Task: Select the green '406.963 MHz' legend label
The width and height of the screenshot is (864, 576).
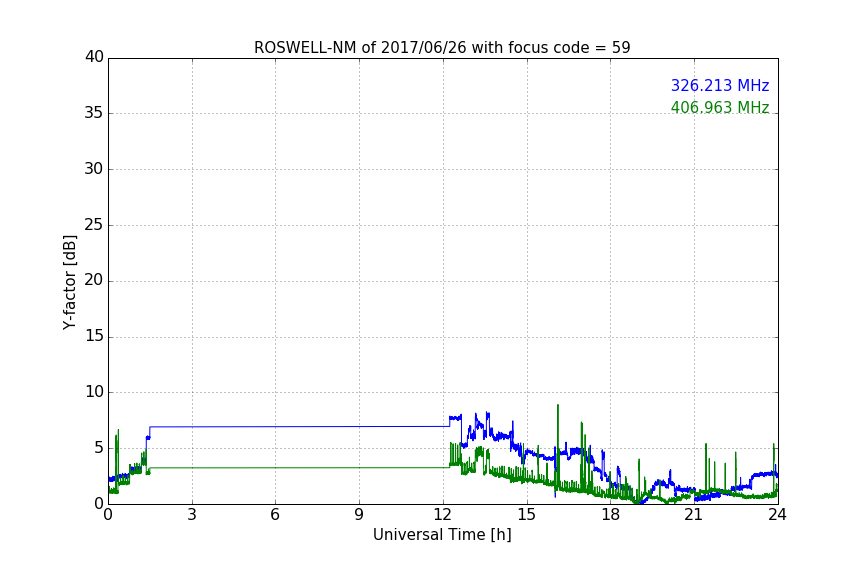Action: [x=720, y=107]
